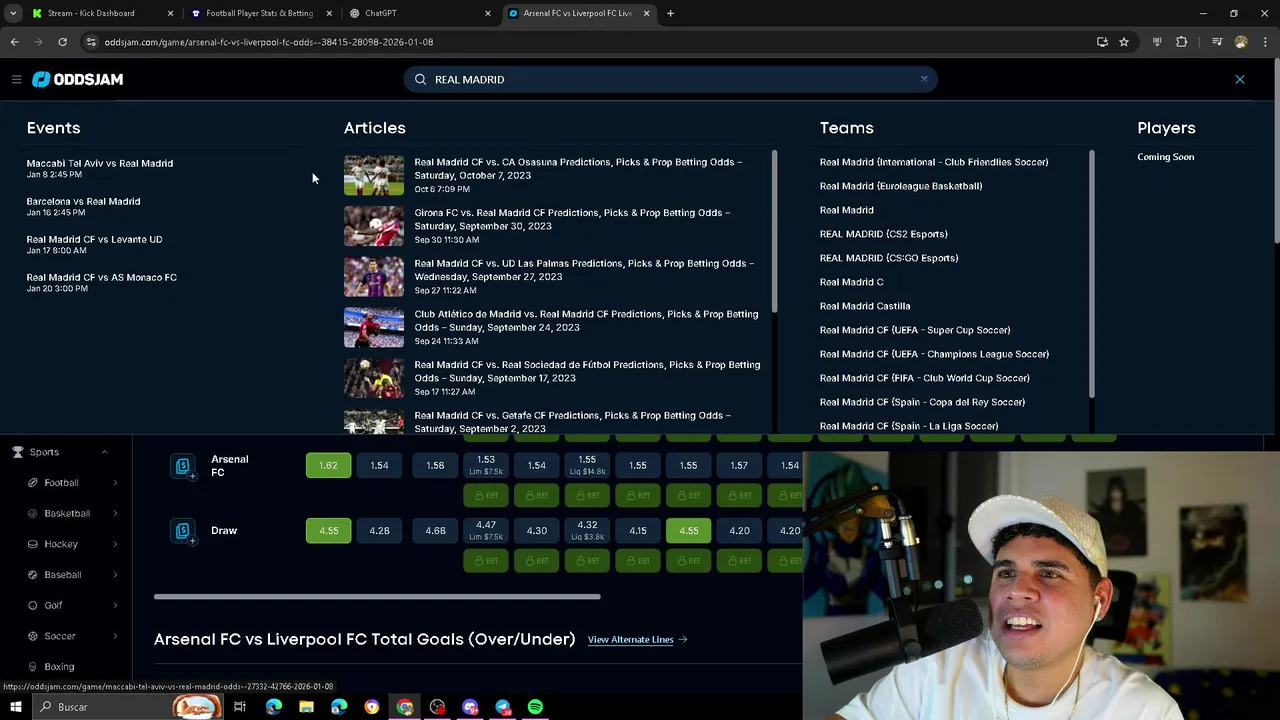
Task: Click the REAL MADRID search field
Action: coord(670,79)
